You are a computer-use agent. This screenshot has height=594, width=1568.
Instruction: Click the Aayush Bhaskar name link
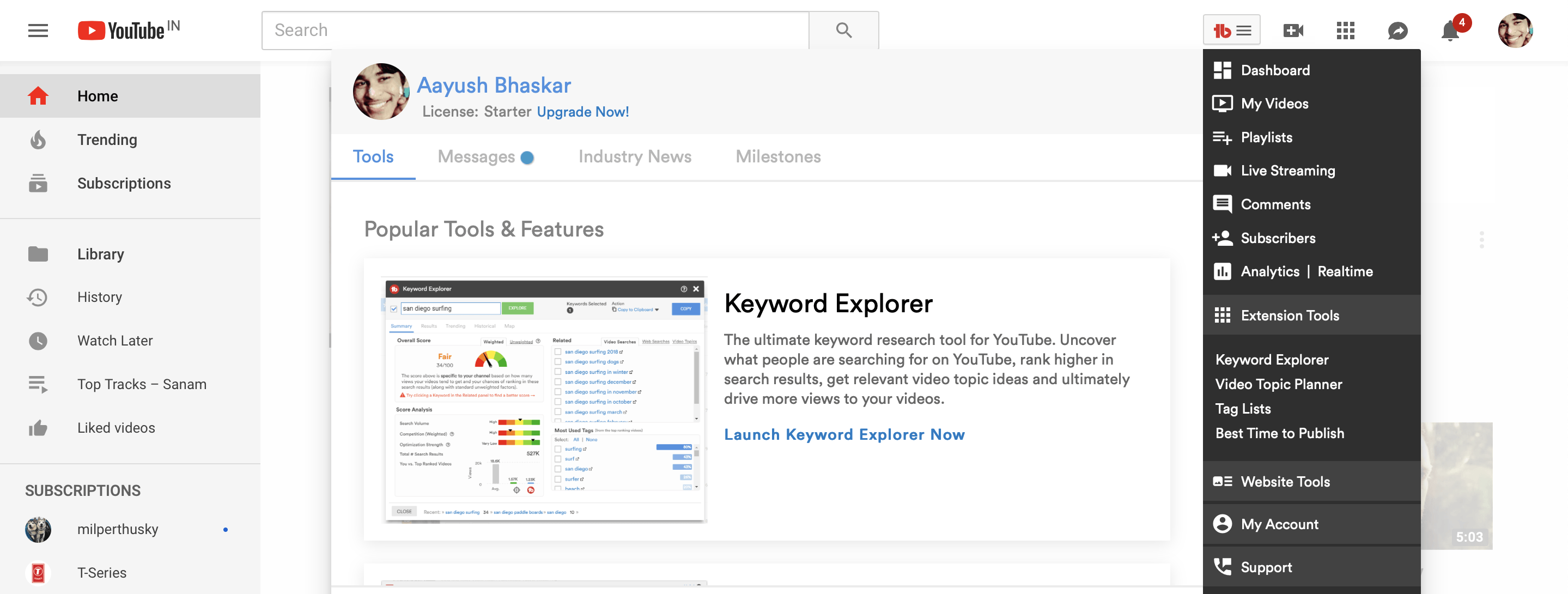coord(494,85)
